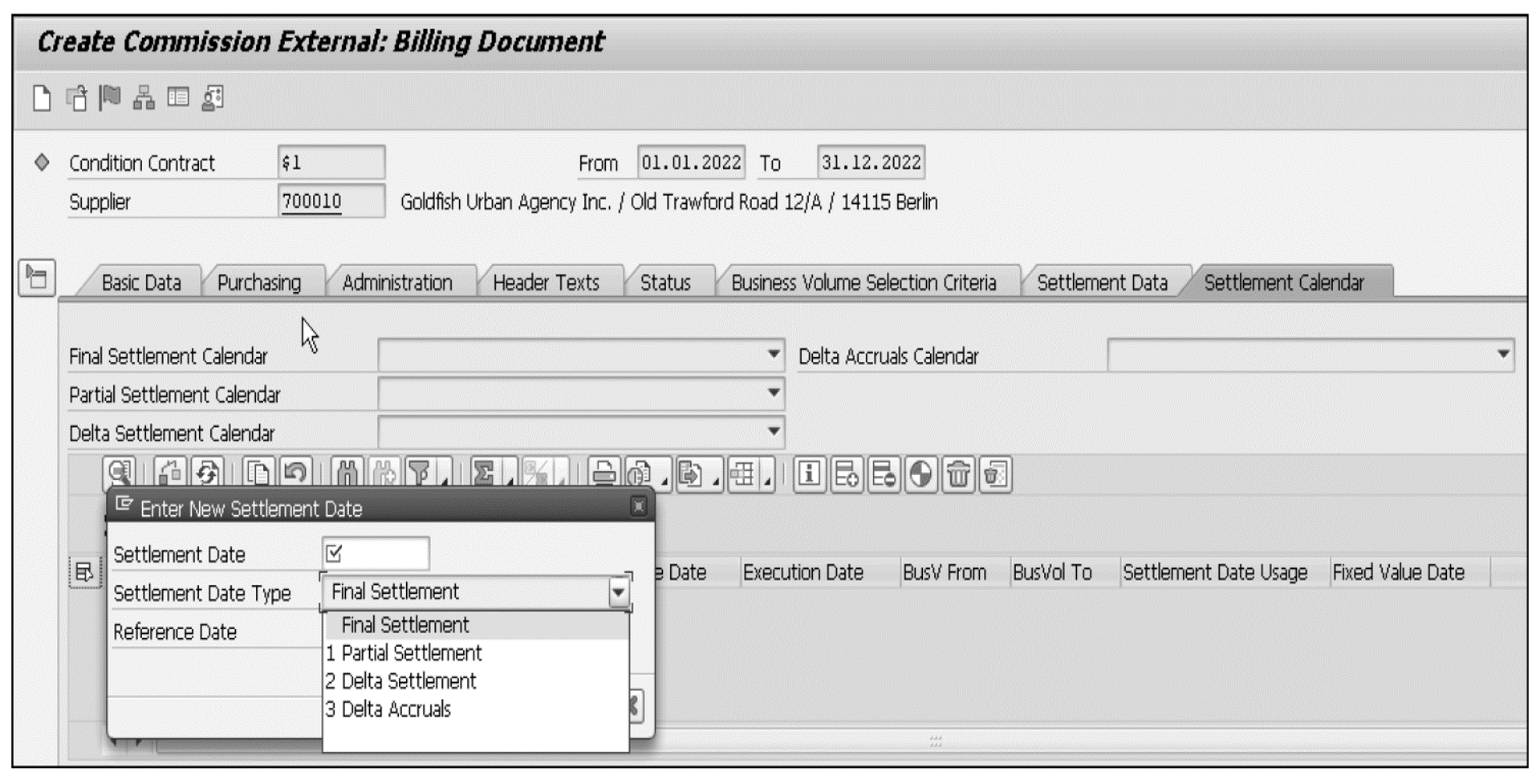Open the Delta Accruals Calendar dropdown
This screenshot has width=1540, height=784.
[x=1502, y=354]
